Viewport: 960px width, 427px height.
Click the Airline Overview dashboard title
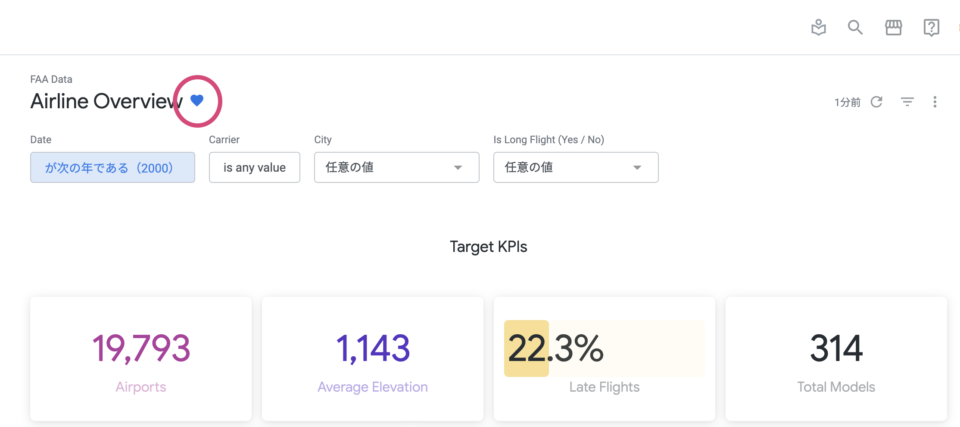tap(107, 101)
